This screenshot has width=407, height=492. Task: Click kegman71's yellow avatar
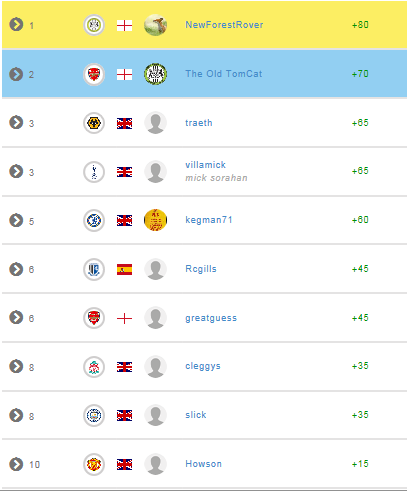[x=155, y=220]
